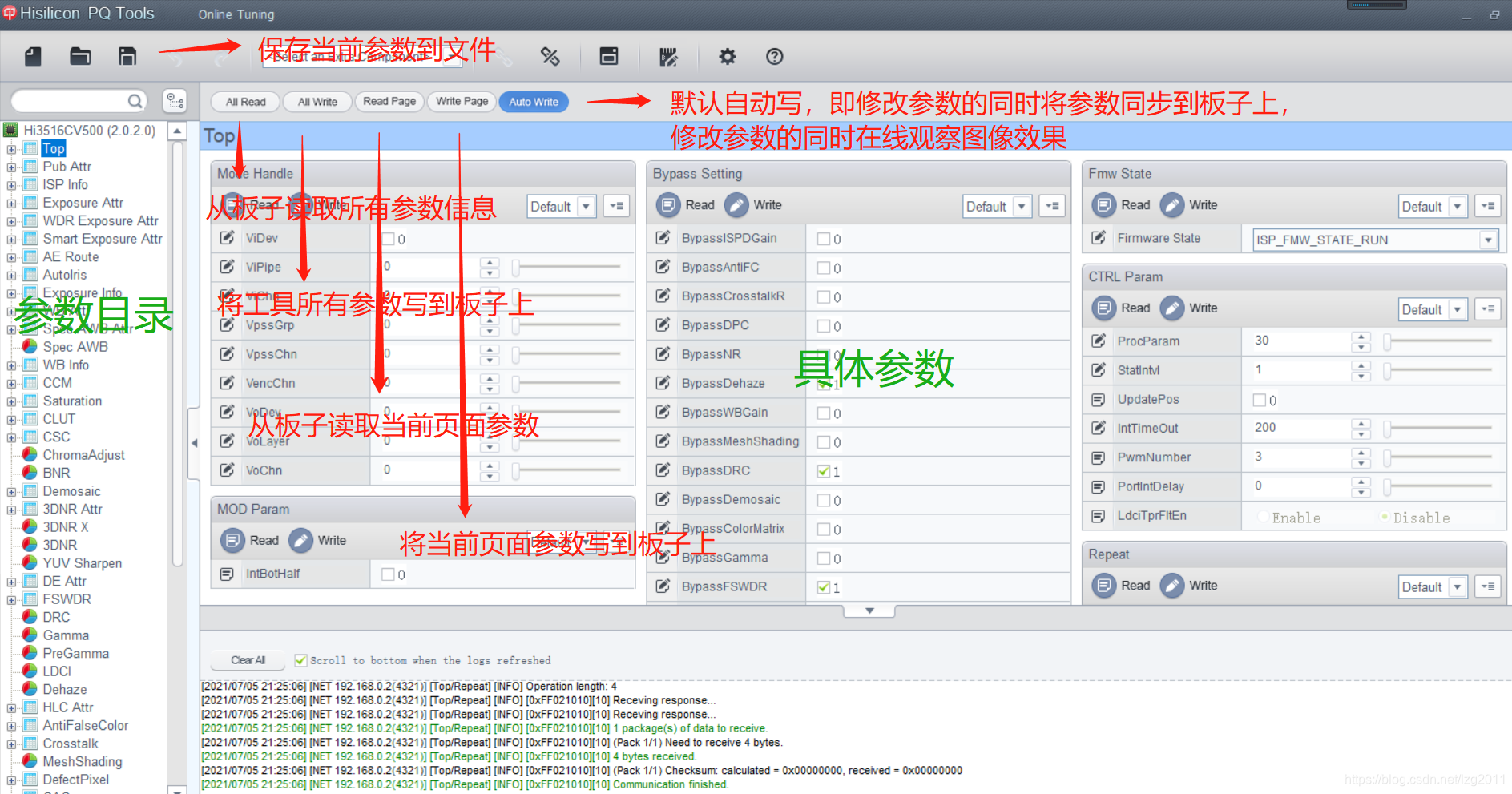Click Write Page button

tap(462, 101)
